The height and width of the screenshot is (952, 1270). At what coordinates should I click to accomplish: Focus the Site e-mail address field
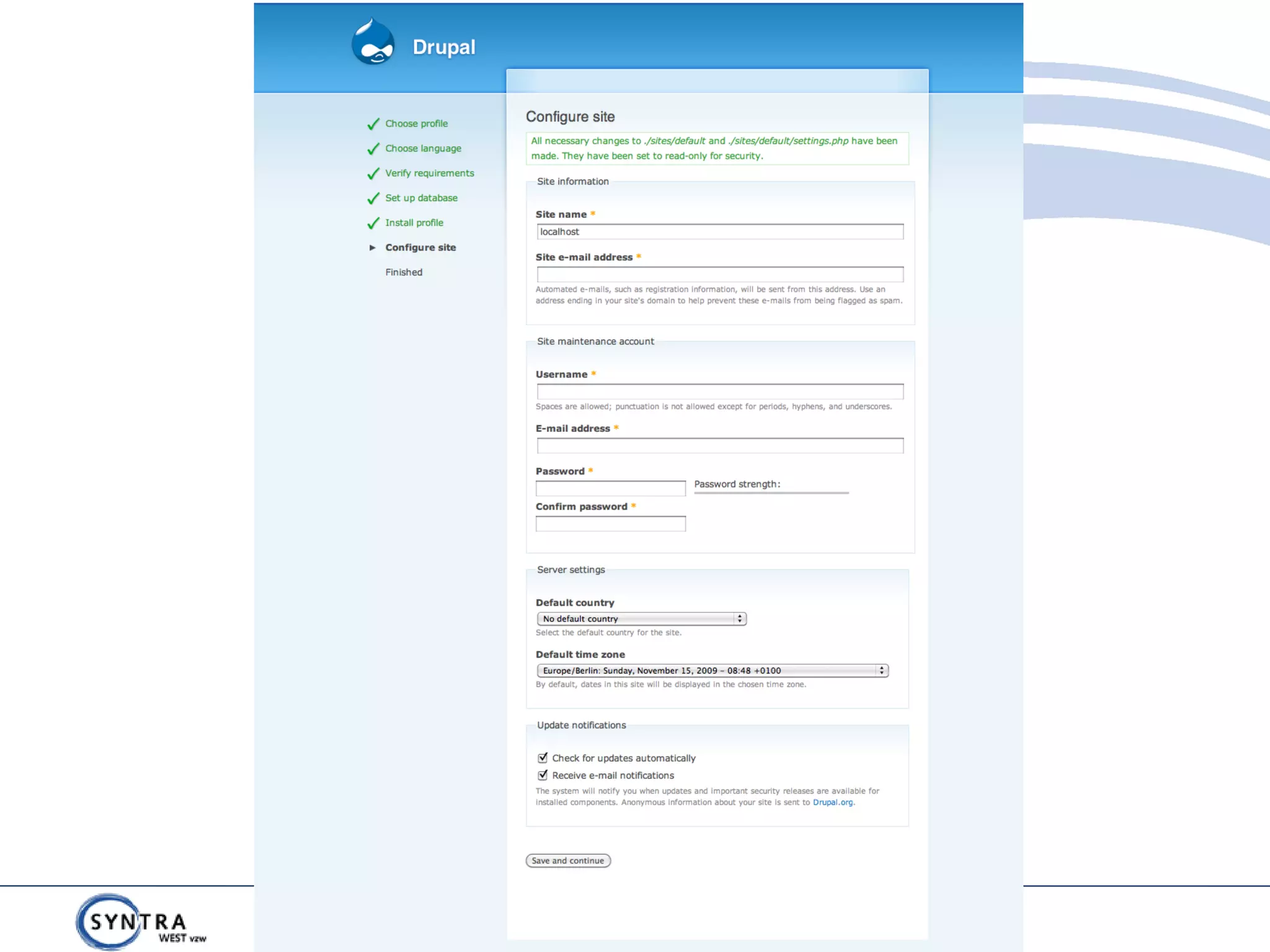[719, 274]
